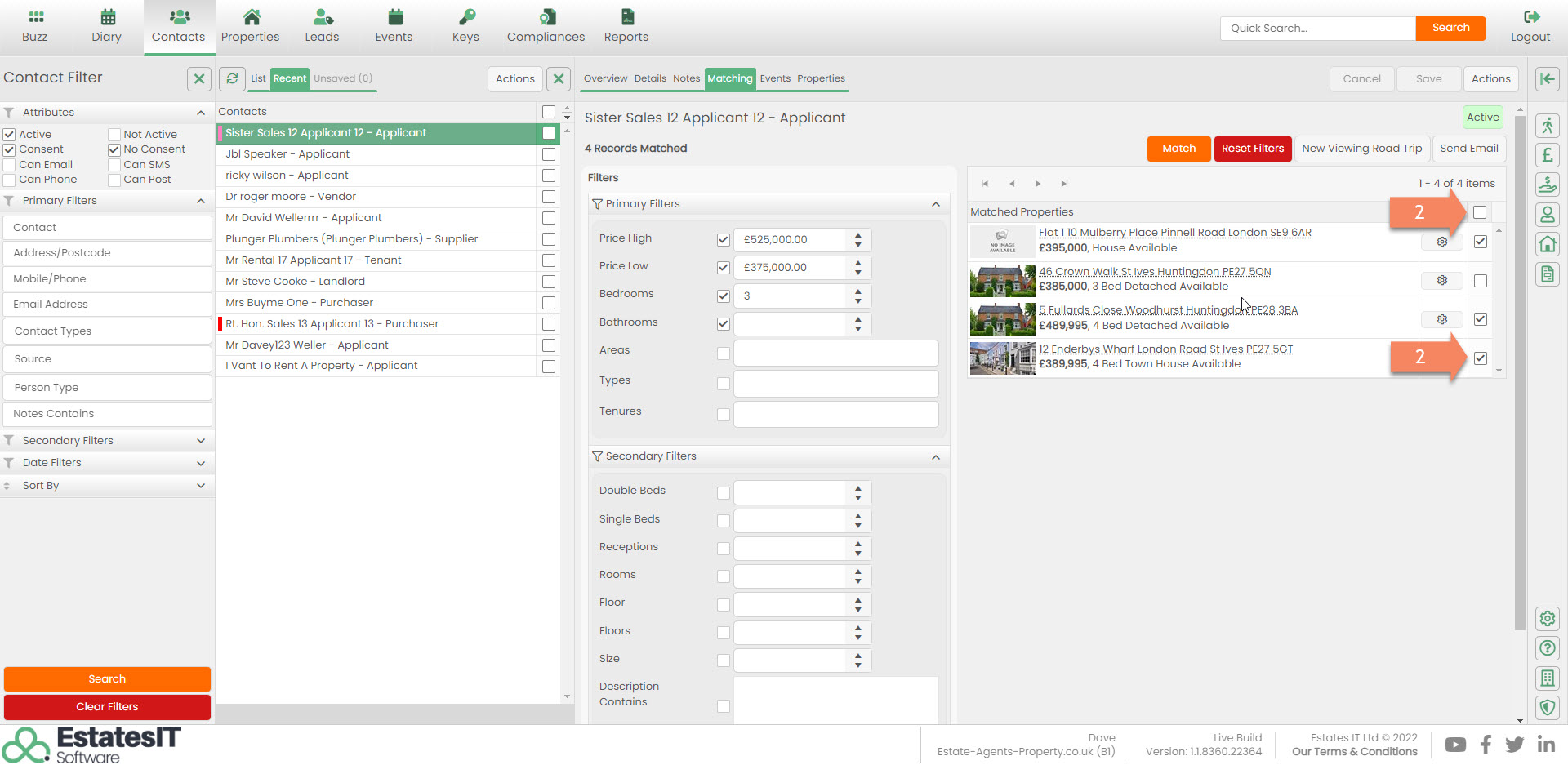Switch to the Notes tab

[x=686, y=78]
